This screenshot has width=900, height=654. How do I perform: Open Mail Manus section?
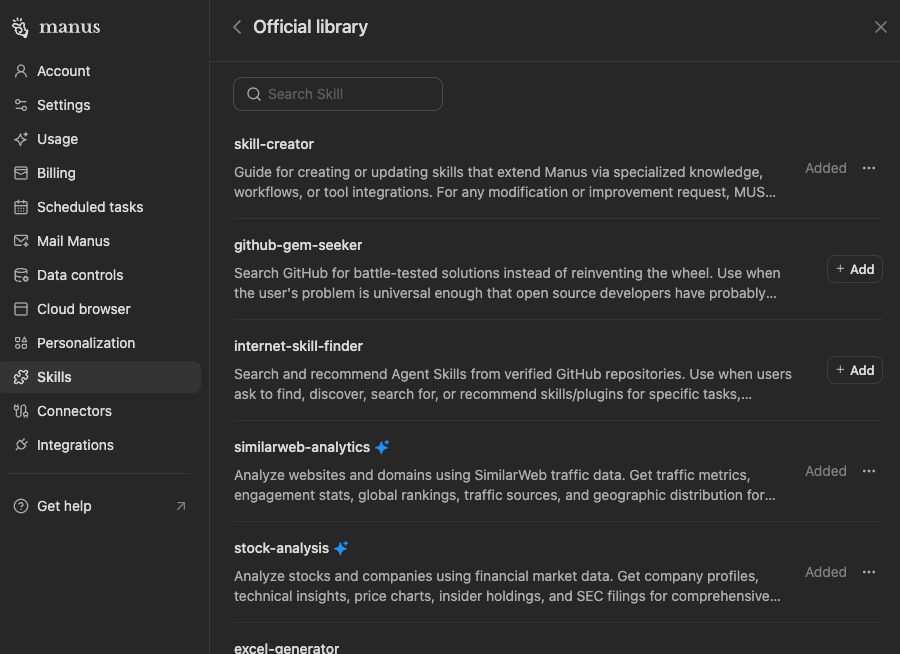tap(100, 241)
